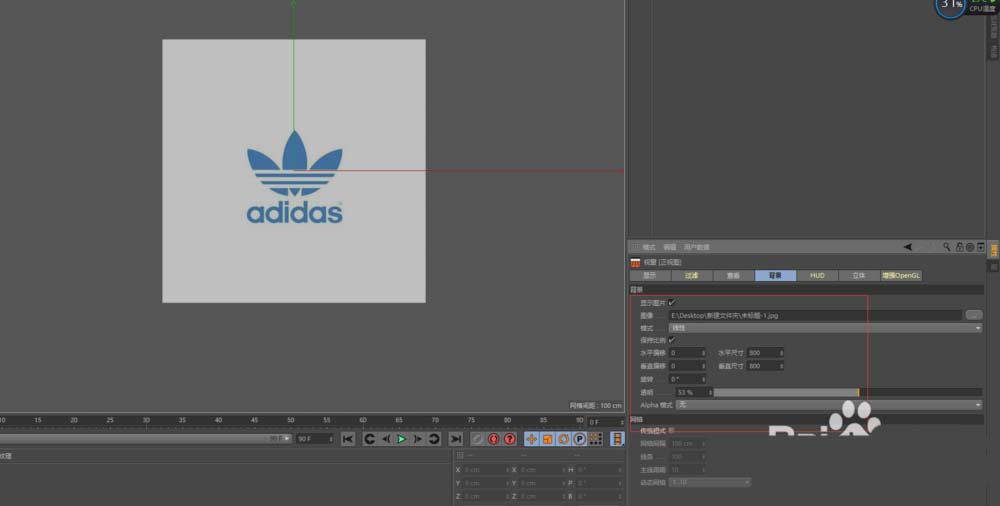Uncheck the 显示图片 checkbox
This screenshot has height=506, width=1000.
coord(671,302)
